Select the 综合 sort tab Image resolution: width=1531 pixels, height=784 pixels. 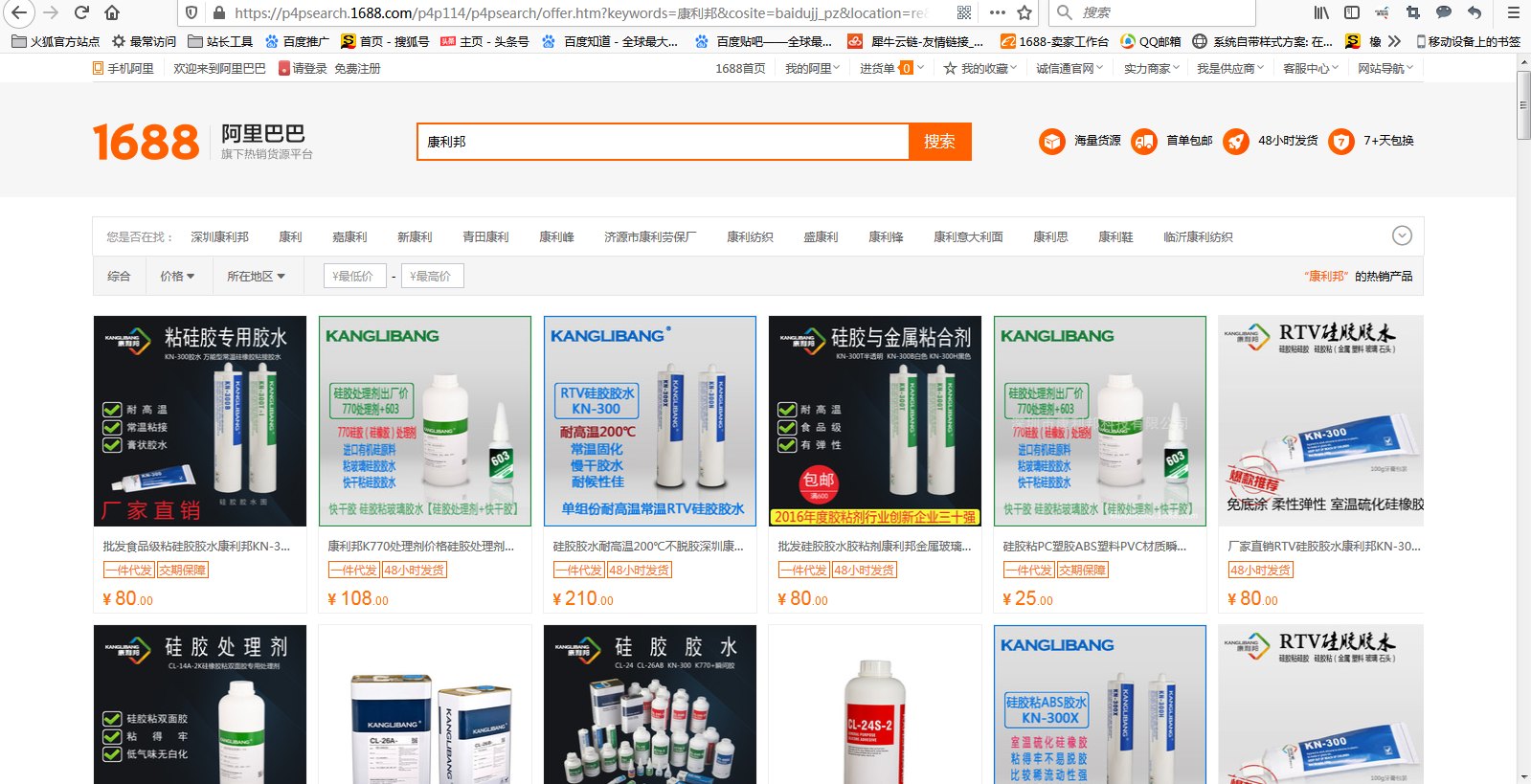click(x=119, y=277)
